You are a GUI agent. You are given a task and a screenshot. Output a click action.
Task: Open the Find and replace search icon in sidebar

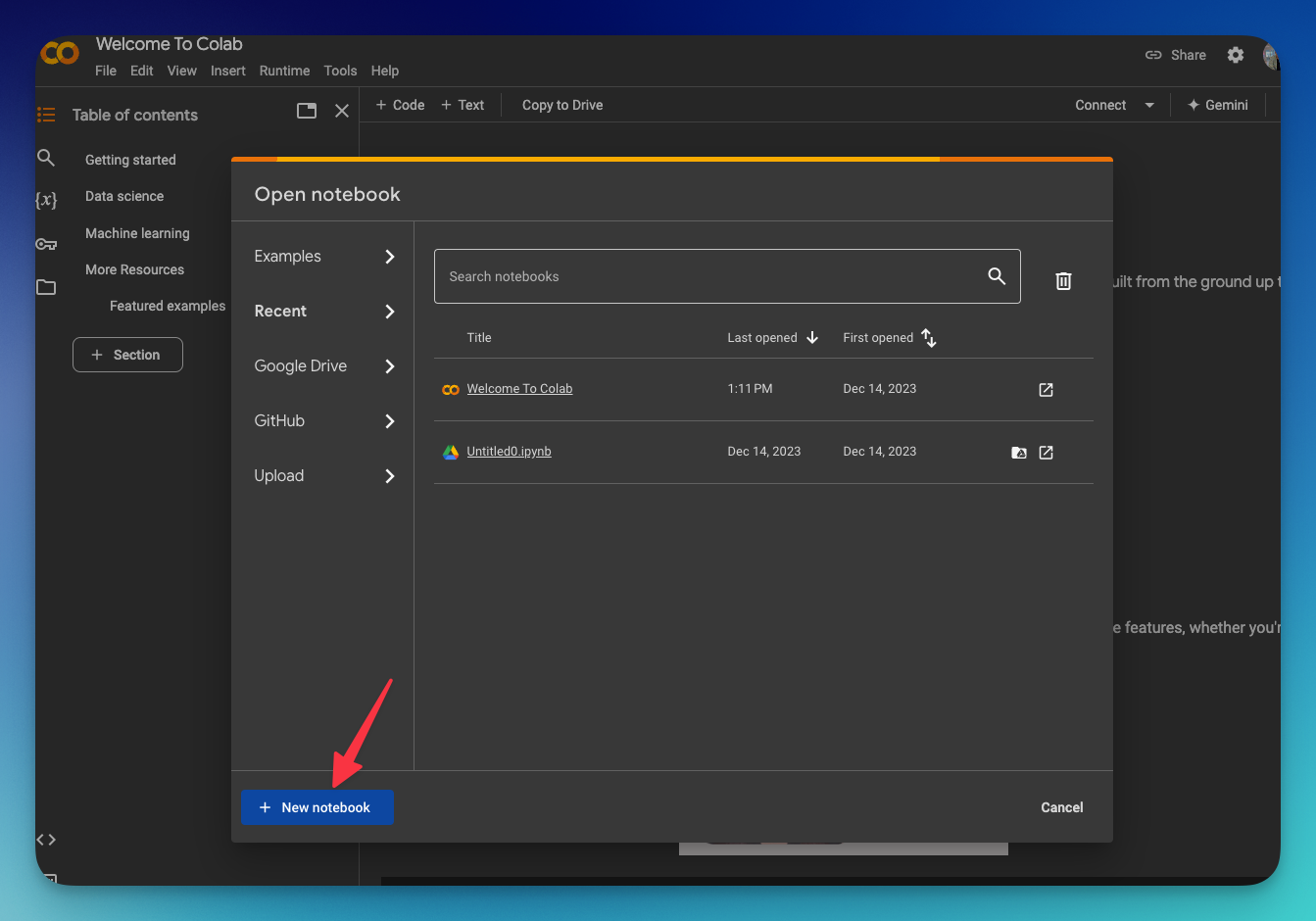[x=46, y=158]
